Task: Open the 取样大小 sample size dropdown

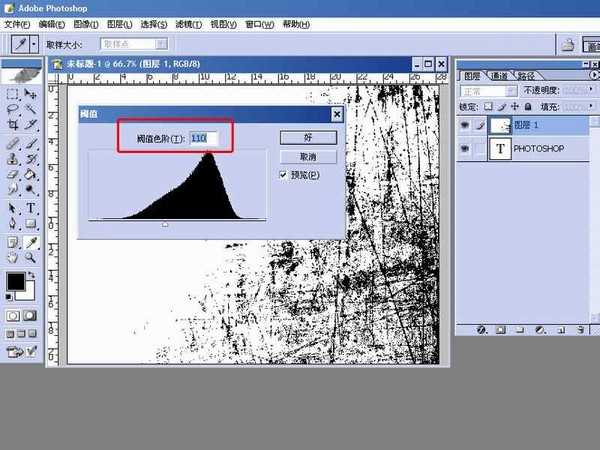Action: pyautogui.click(x=133, y=44)
